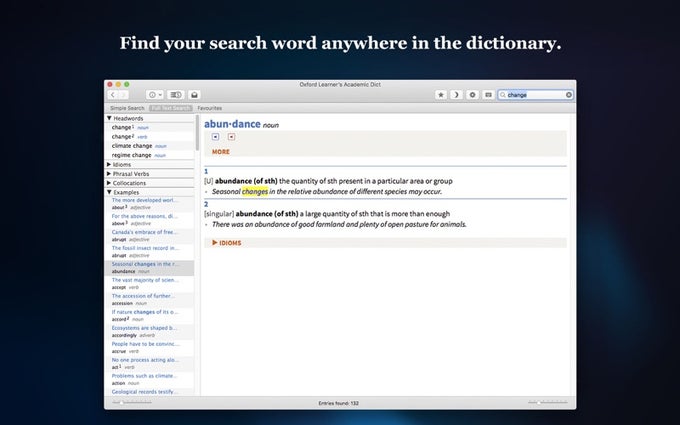
Task: Switch to the Simple Search tab
Action: click(x=127, y=108)
